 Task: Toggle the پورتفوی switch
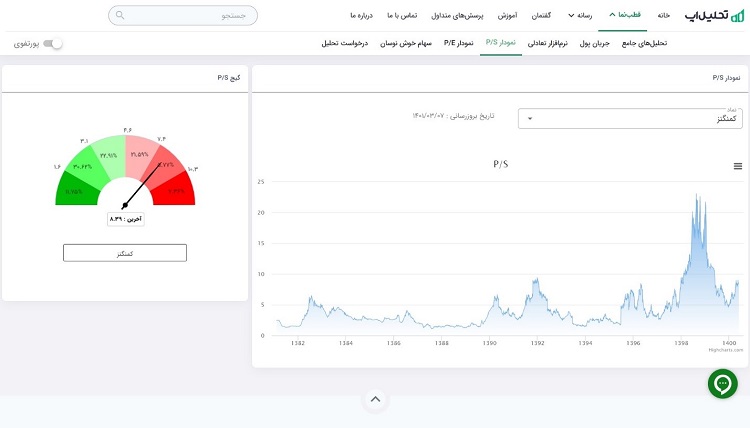click(53, 44)
